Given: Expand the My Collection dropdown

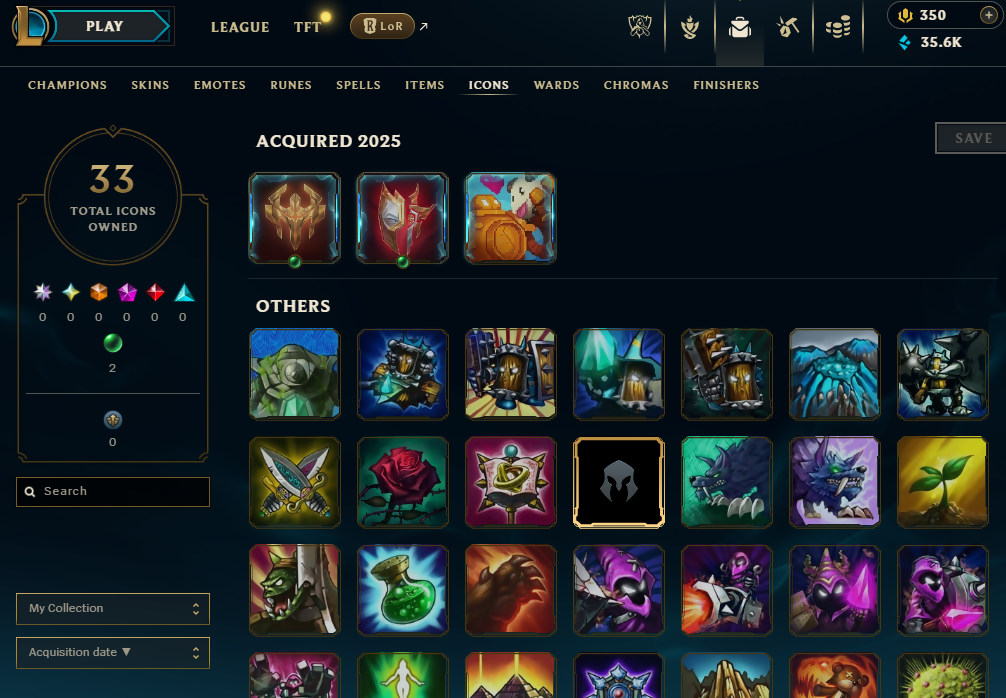Looking at the screenshot, I should [x=113, y=609].
